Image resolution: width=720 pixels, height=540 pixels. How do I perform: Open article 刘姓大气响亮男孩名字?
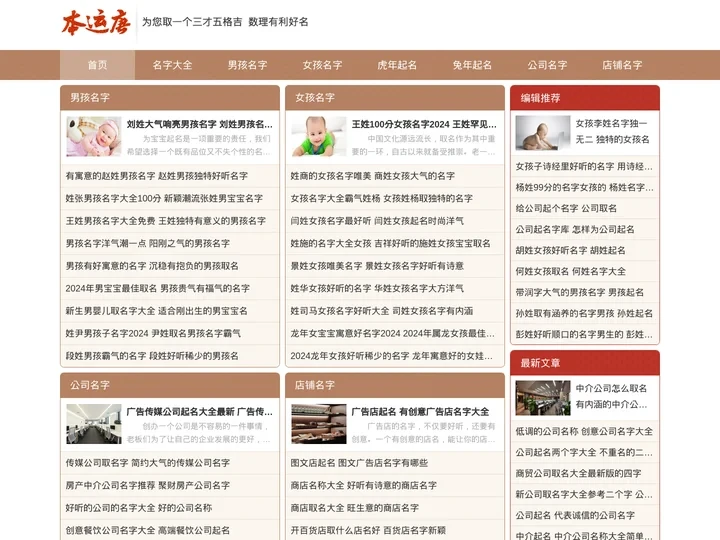(x=200, y=124)
